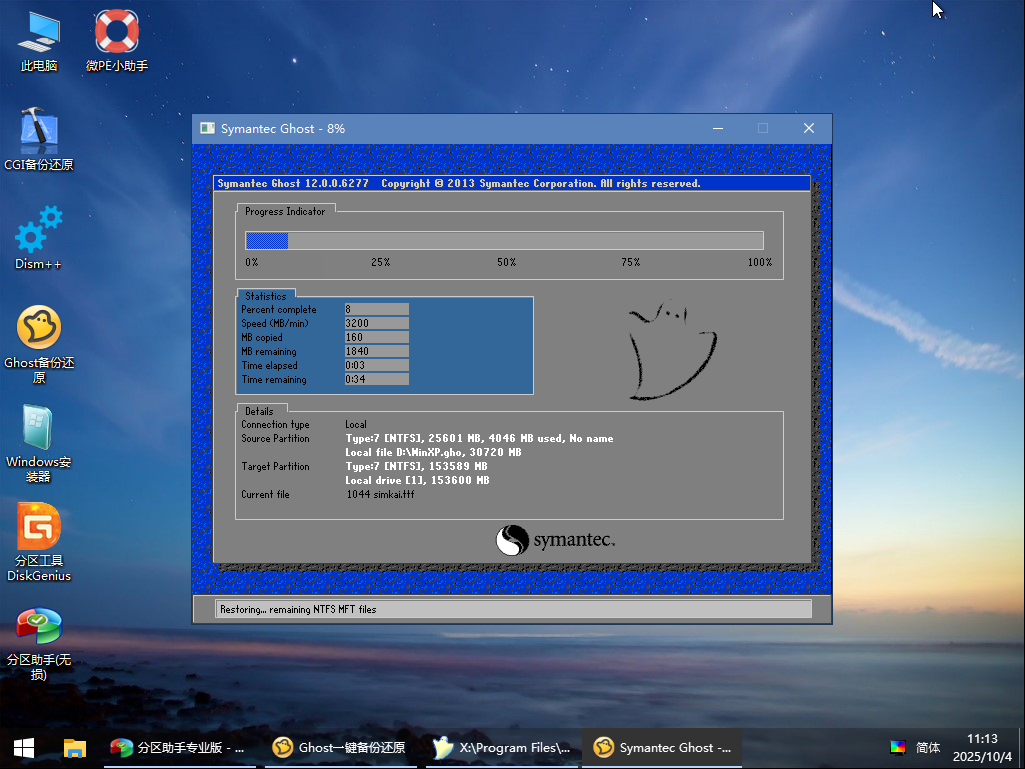Viewport: 1025px width, 769px height.
Task: Click the Connection type value Local
Action: [356, 424]
